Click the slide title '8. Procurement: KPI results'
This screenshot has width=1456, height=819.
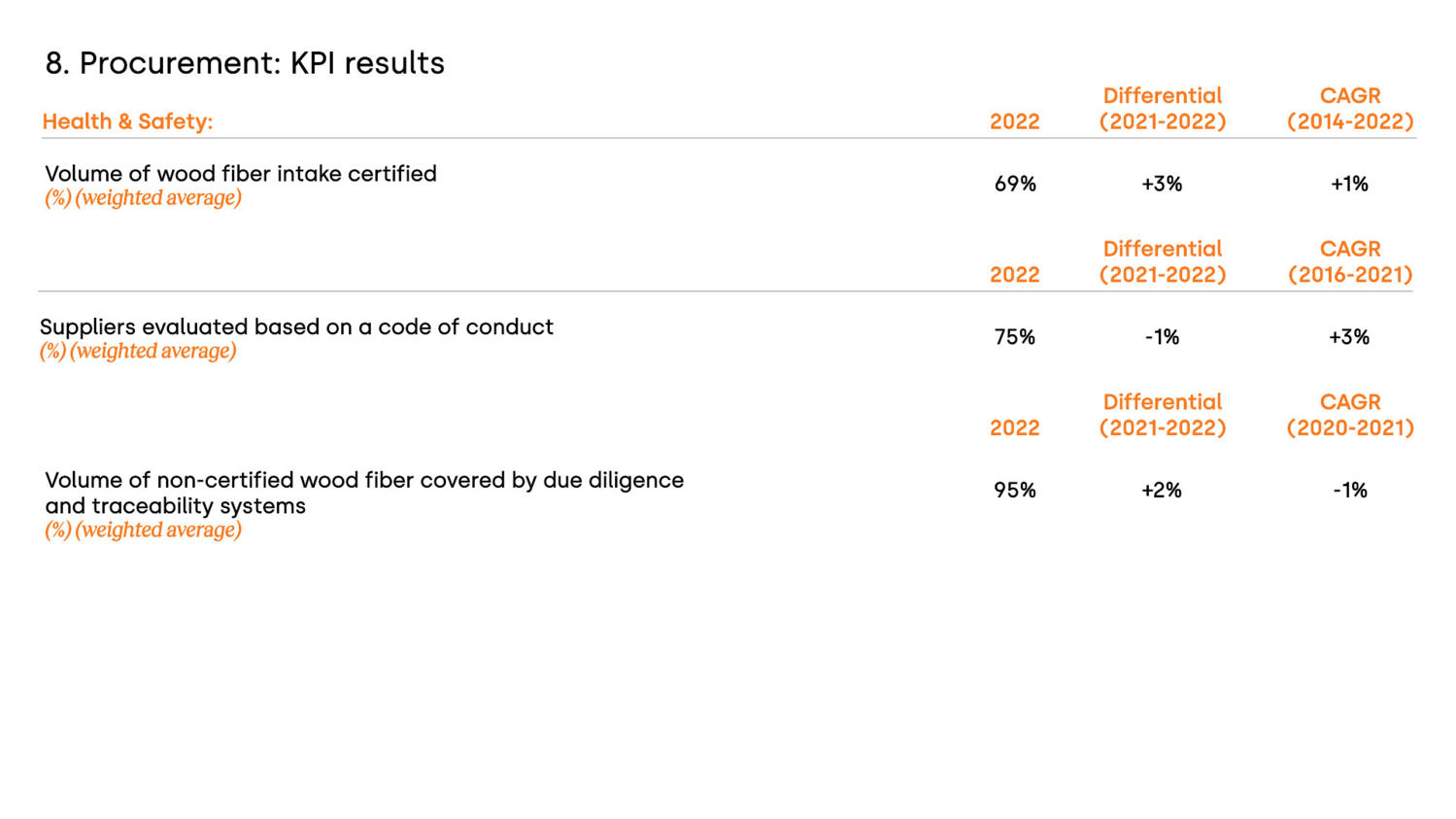point(245,63)
